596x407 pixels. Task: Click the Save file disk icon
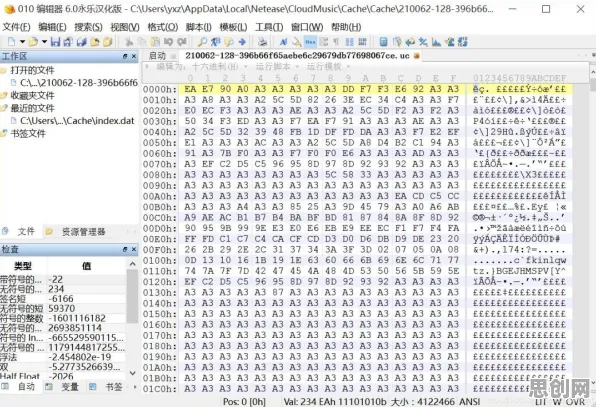(x=55, y=42)
